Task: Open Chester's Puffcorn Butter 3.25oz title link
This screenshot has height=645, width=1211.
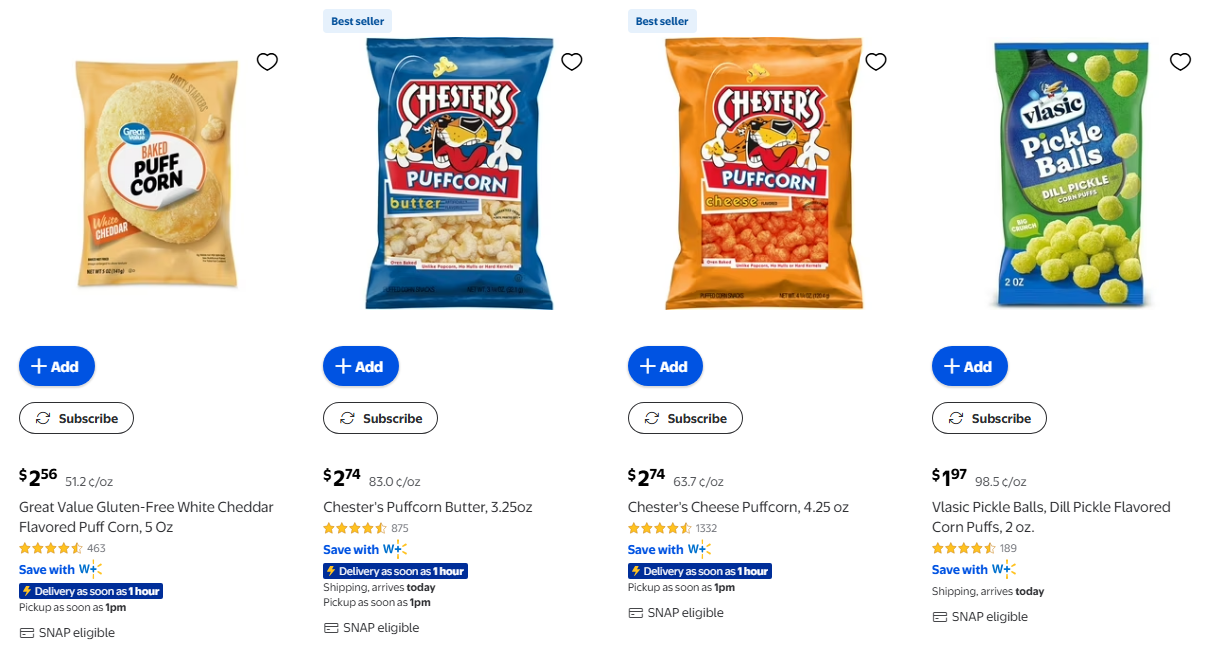Action: (427, 507)
